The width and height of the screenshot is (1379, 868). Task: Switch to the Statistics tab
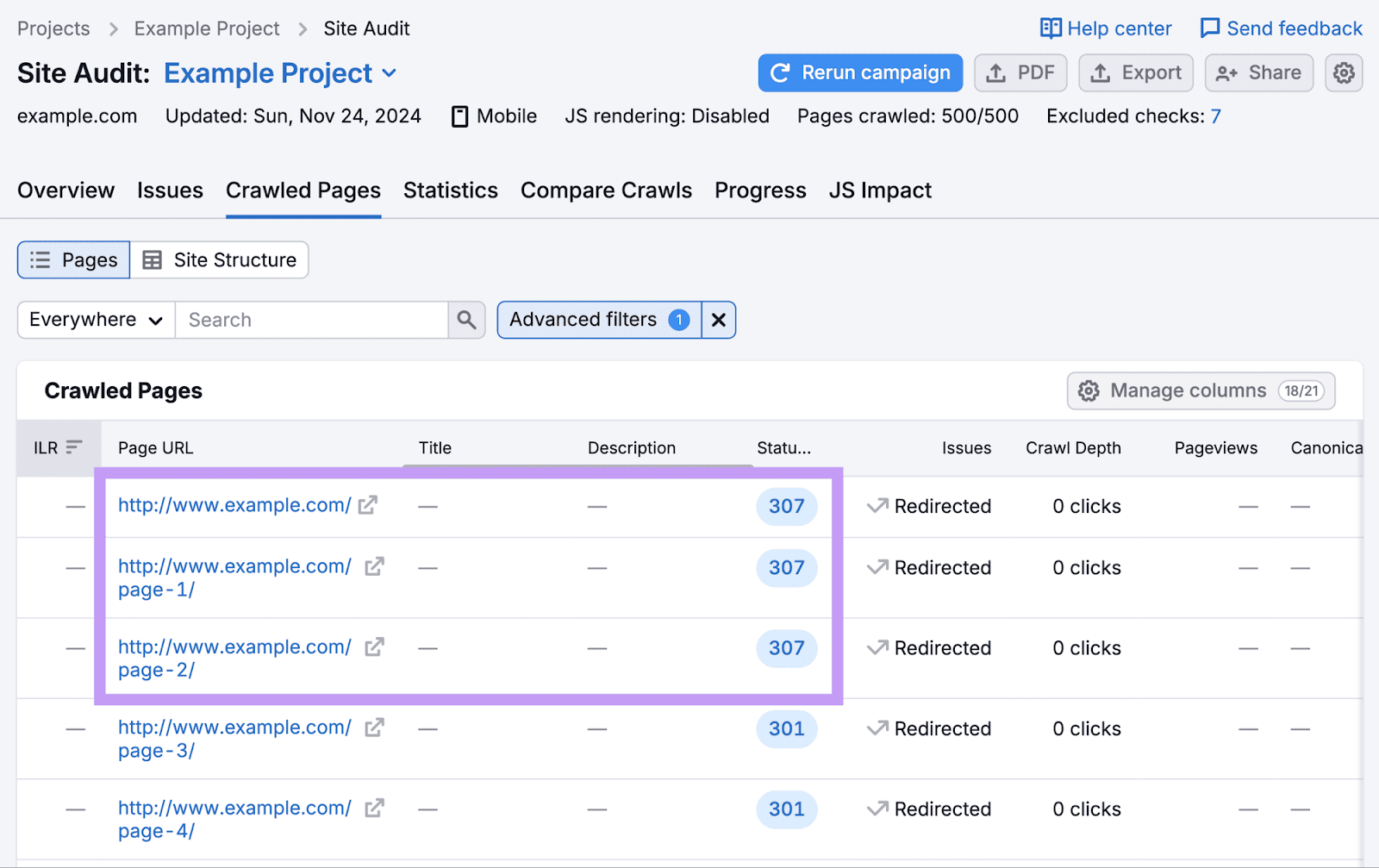[x=450, y=190]
